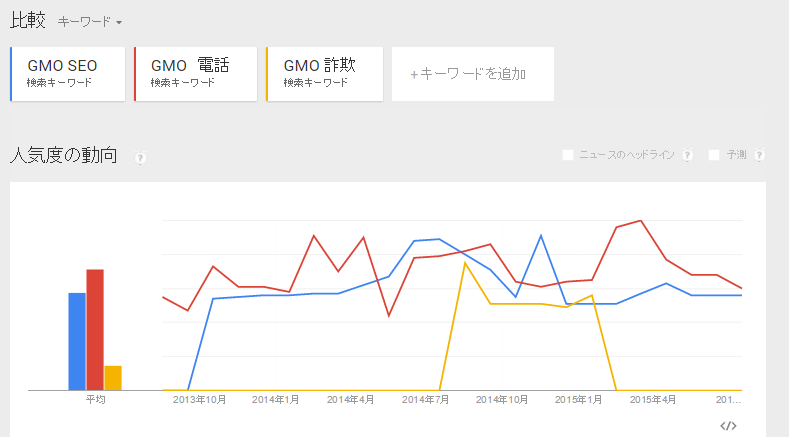Enable the 予測 forecast checkbox
The width and height of the screenshot is (789, 437).
click(714, 155)
